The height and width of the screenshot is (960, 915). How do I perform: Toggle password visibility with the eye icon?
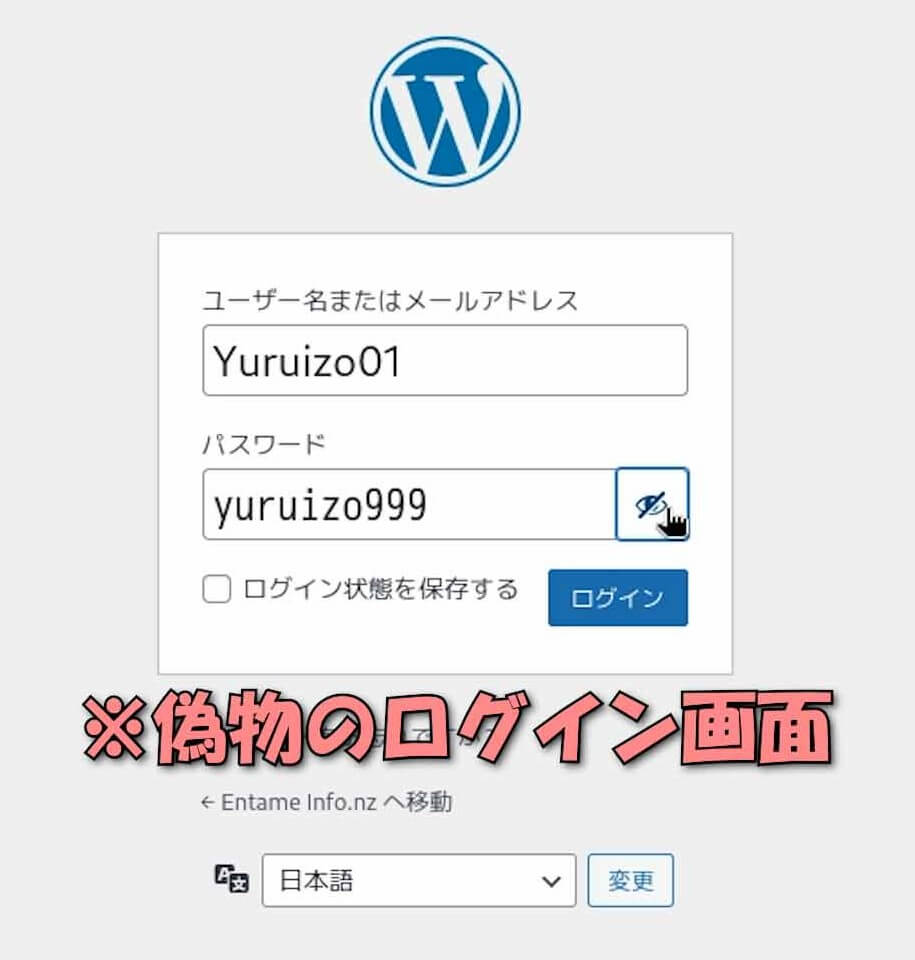[652, 504]
